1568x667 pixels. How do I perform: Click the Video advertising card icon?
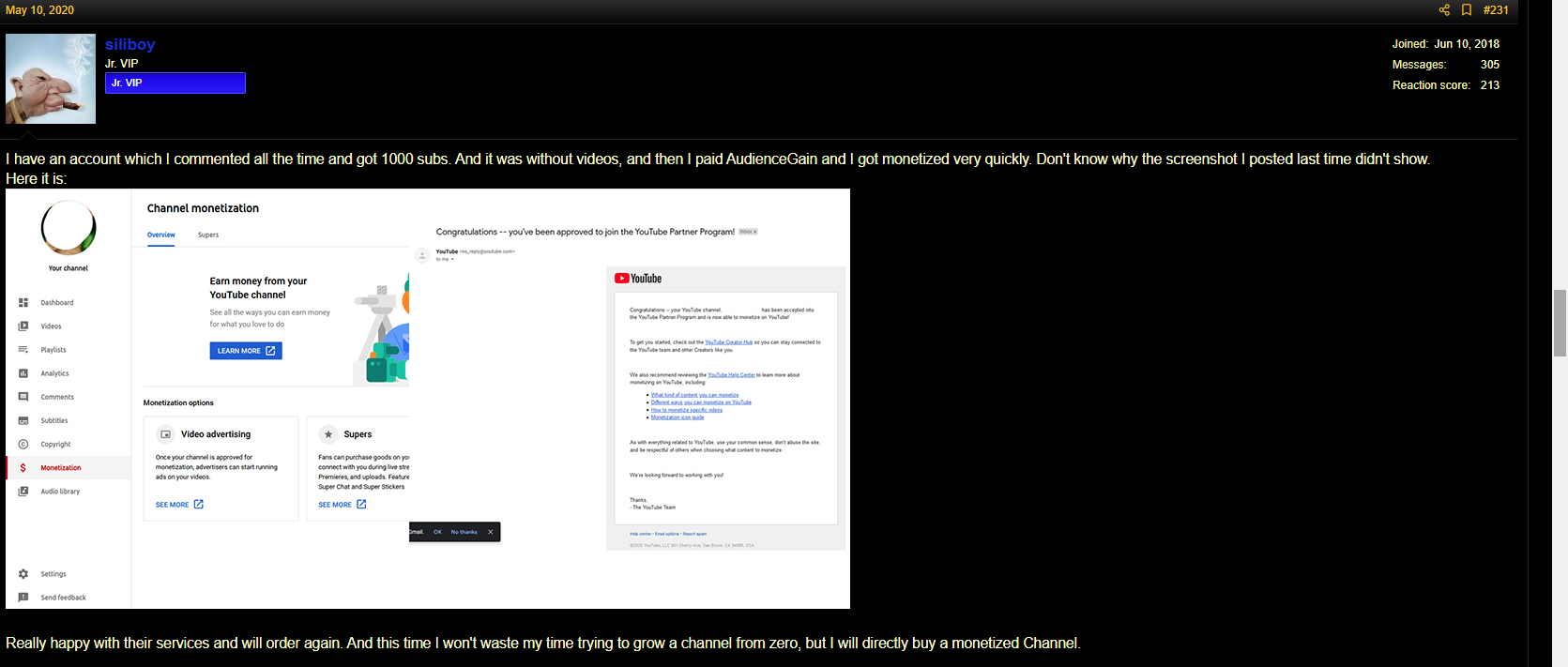pyautogui.click(x=166, y=434)
